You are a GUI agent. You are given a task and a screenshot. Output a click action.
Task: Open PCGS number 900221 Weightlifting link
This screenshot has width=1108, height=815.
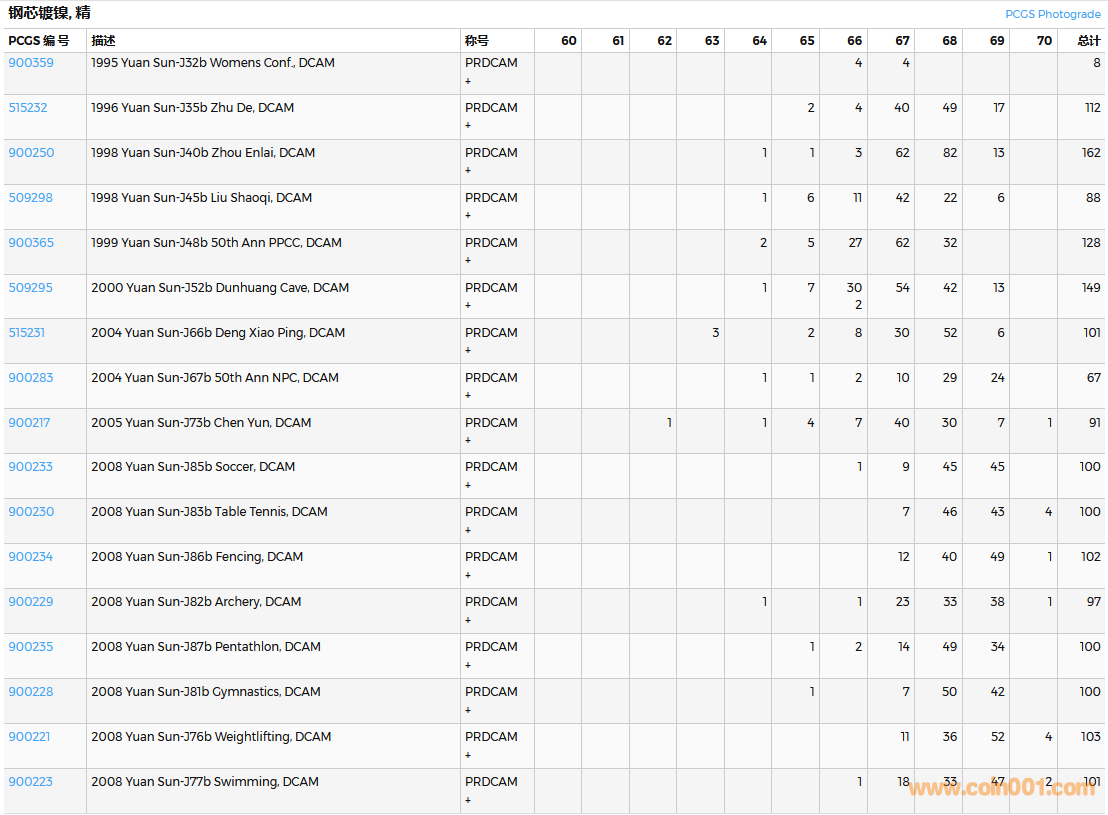pos(29,737)
